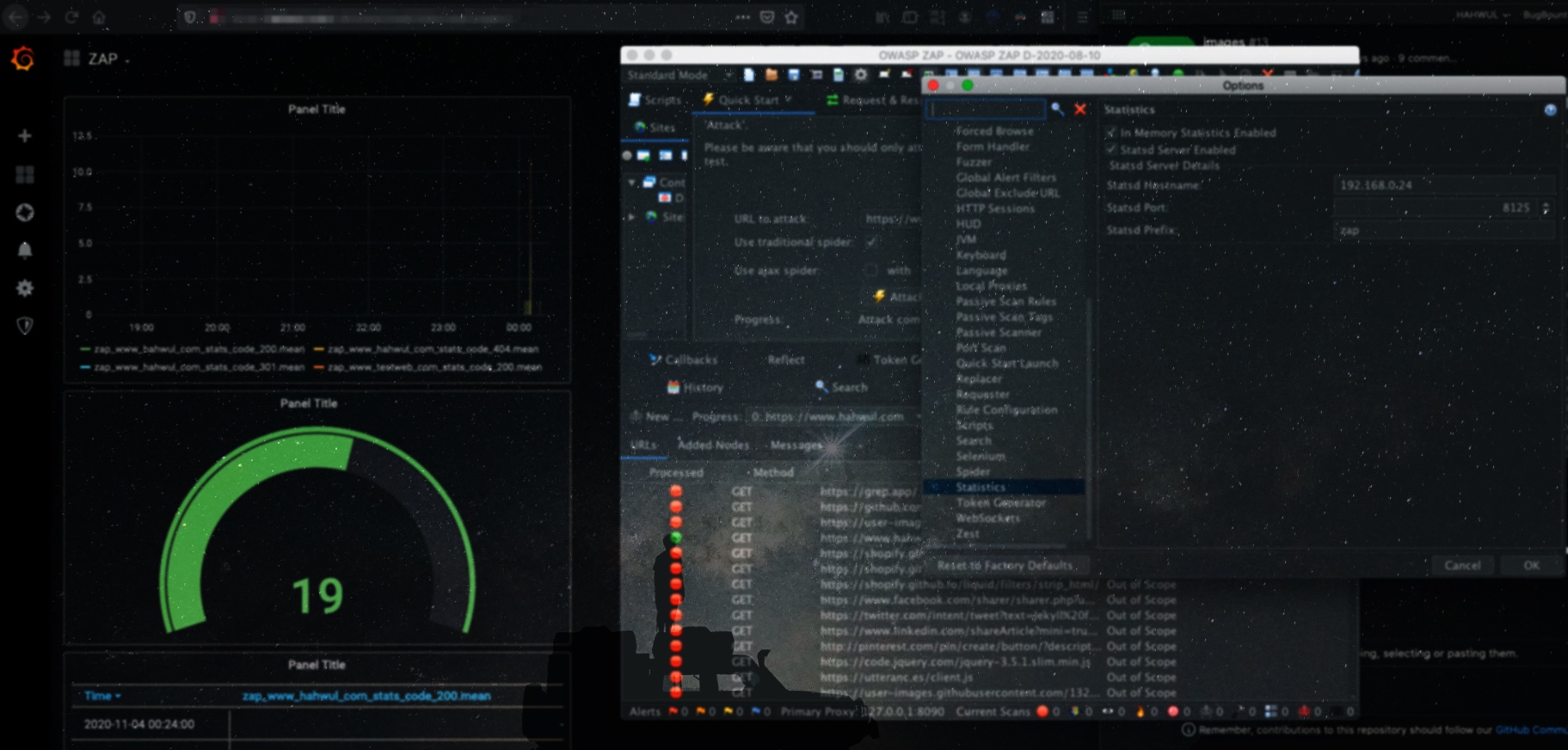Image resolution: width=1568 pixels, height=750 pixels.
Task: Open the Grafana Server Admin shield icon
Action: (25, 326)
